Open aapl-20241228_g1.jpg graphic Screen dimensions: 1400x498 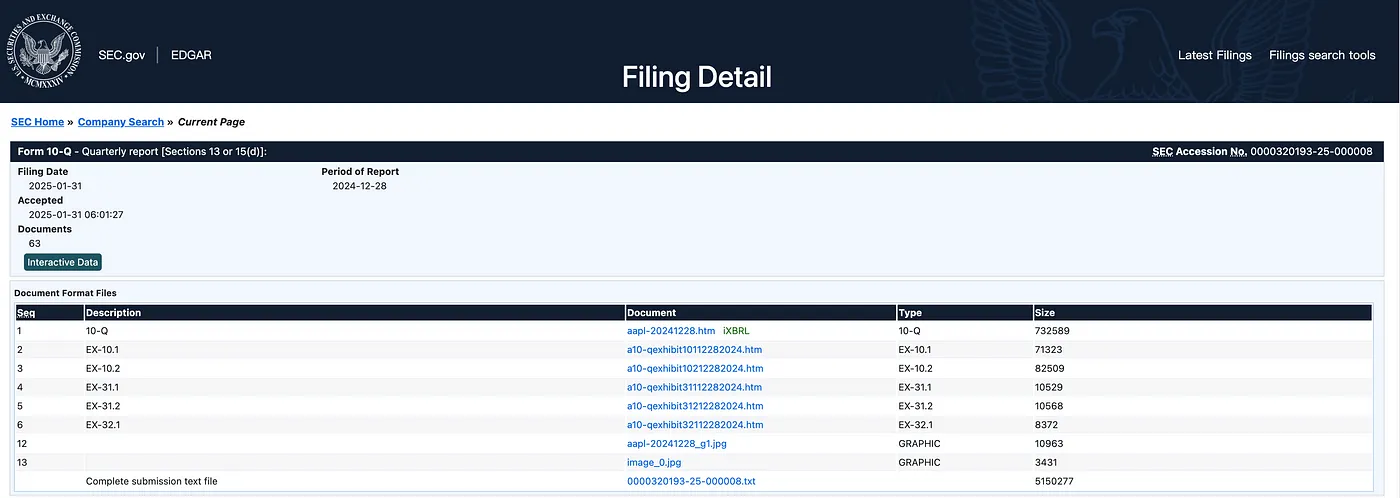click(676, 444)
